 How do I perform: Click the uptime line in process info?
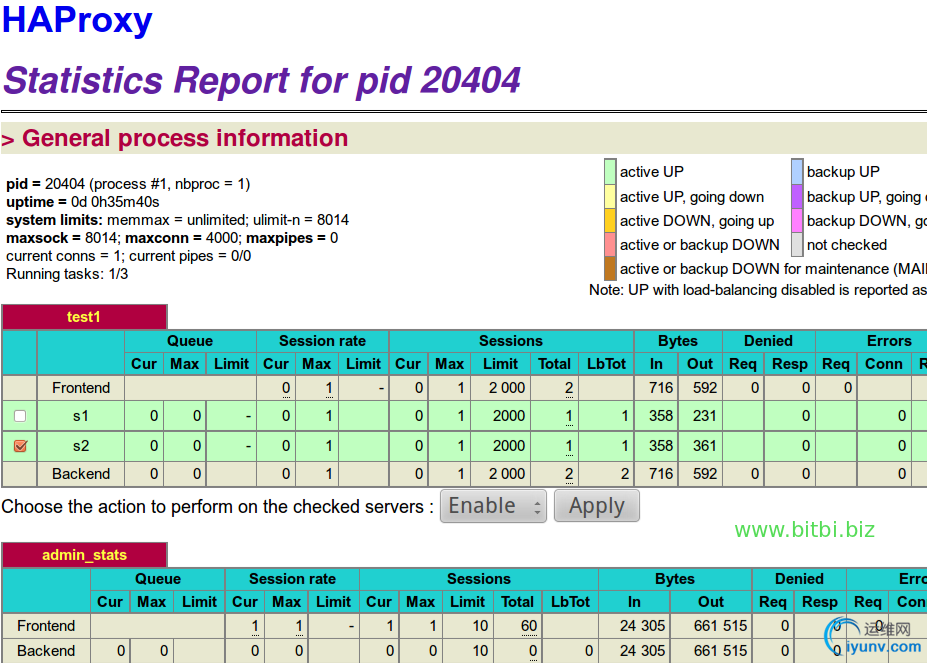(x=83, y=202)
